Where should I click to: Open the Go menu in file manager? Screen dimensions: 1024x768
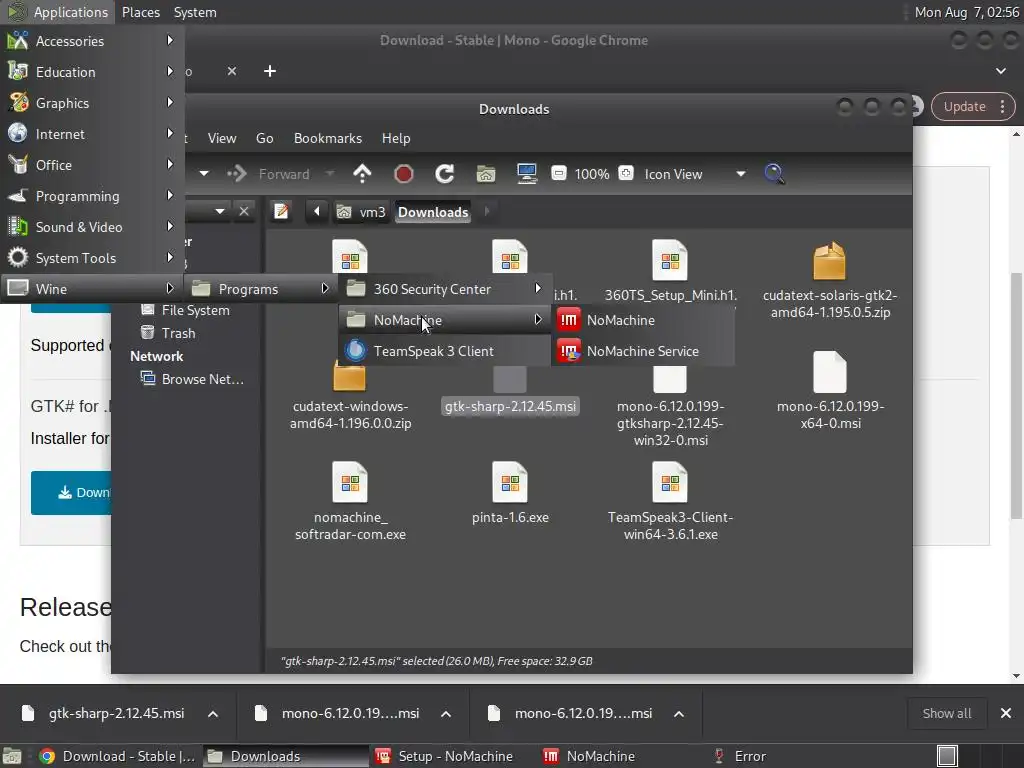pos(264,138)
